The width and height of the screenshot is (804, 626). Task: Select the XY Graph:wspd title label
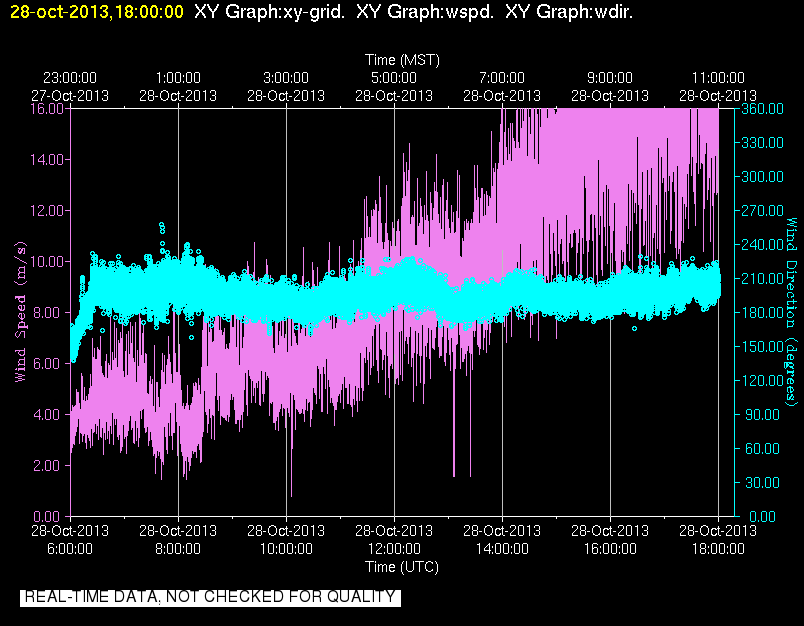click(425, 12)
